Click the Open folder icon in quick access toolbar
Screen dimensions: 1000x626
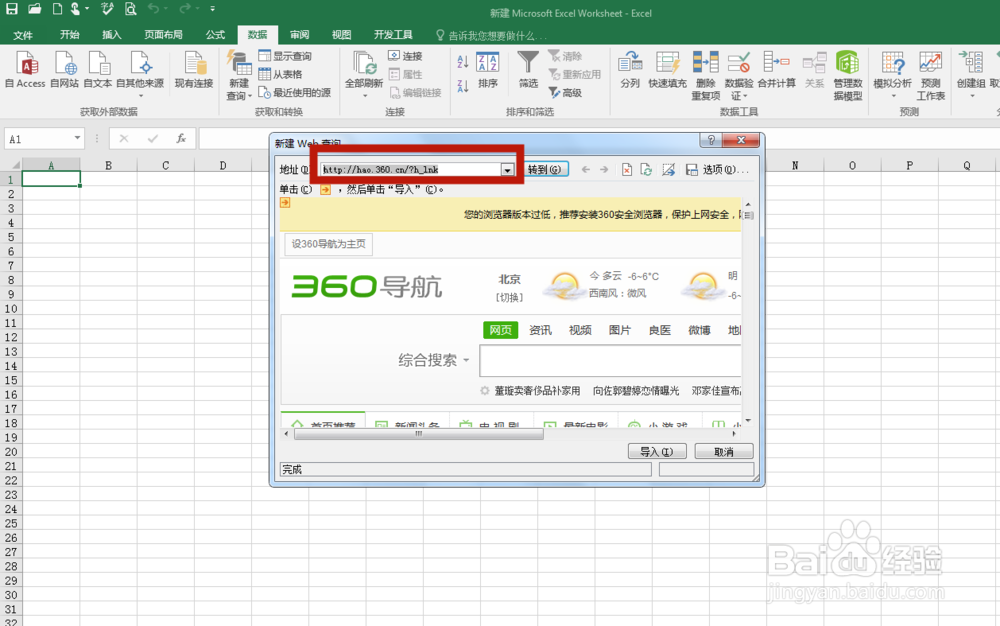(x=34, y=9)
